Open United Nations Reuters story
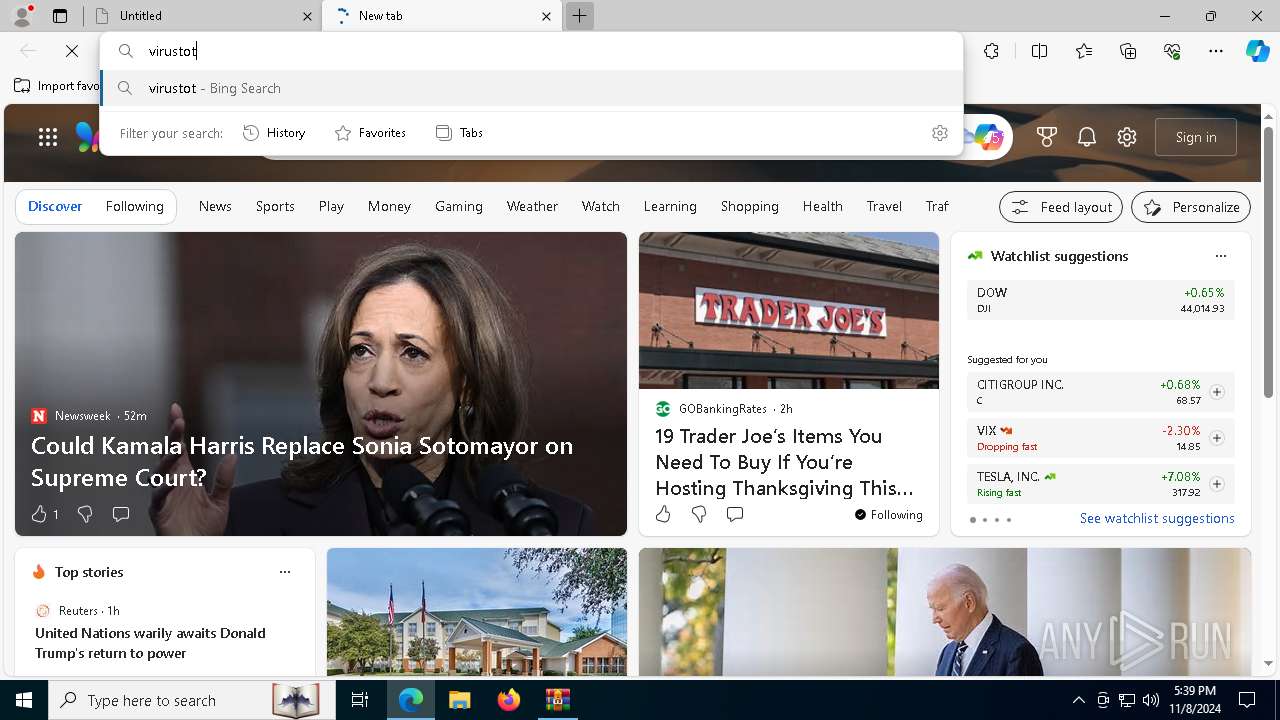 click(150, 643)
